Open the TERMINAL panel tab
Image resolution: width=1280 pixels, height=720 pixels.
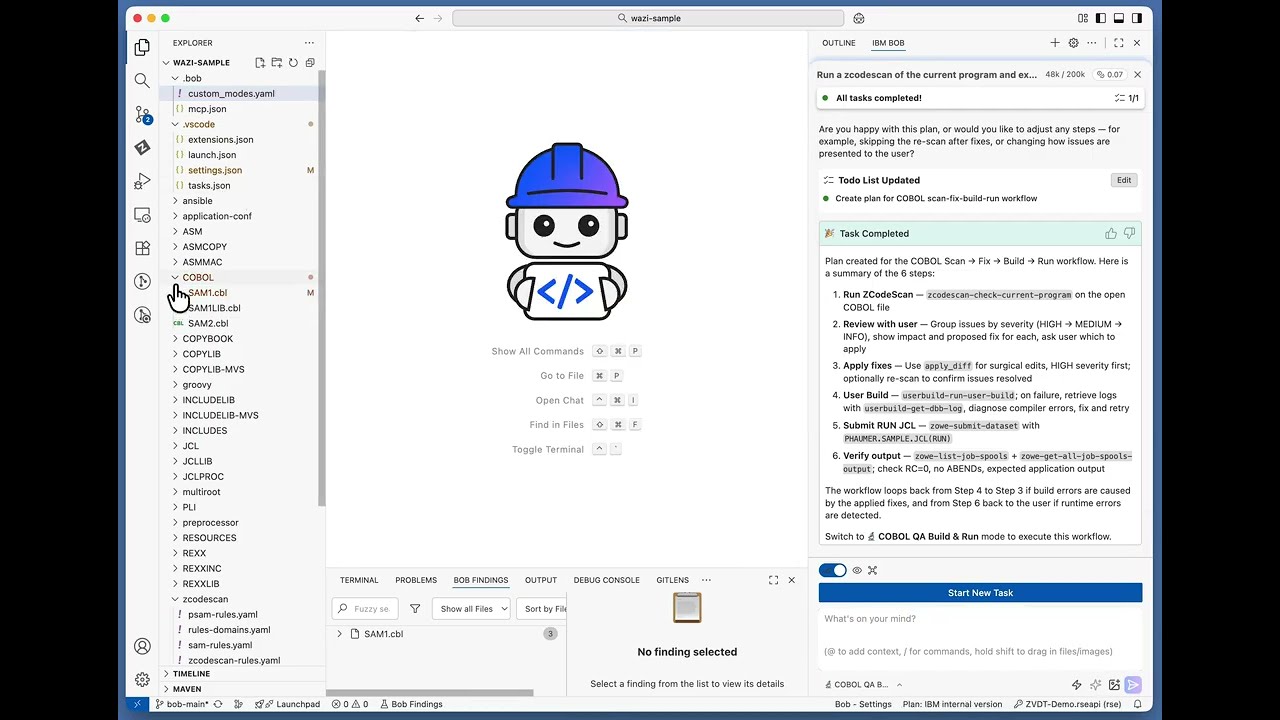click(359, 580)
